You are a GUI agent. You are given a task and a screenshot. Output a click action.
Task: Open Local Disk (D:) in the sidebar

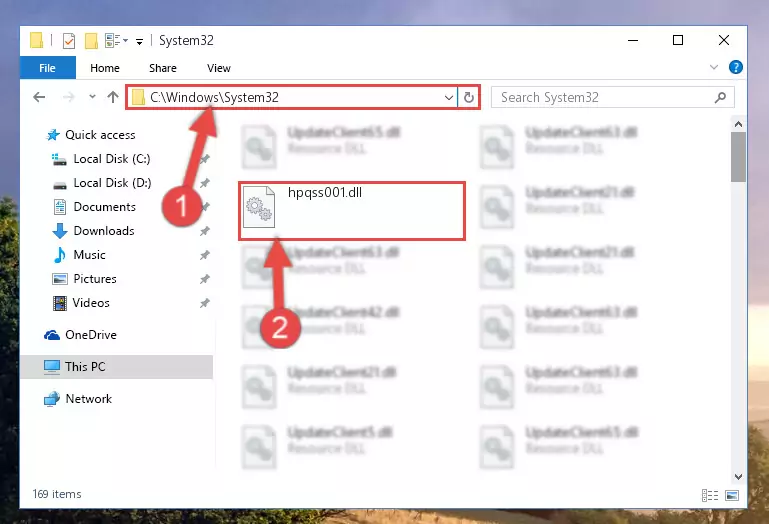pyautogui.click(x=112, y=183)
